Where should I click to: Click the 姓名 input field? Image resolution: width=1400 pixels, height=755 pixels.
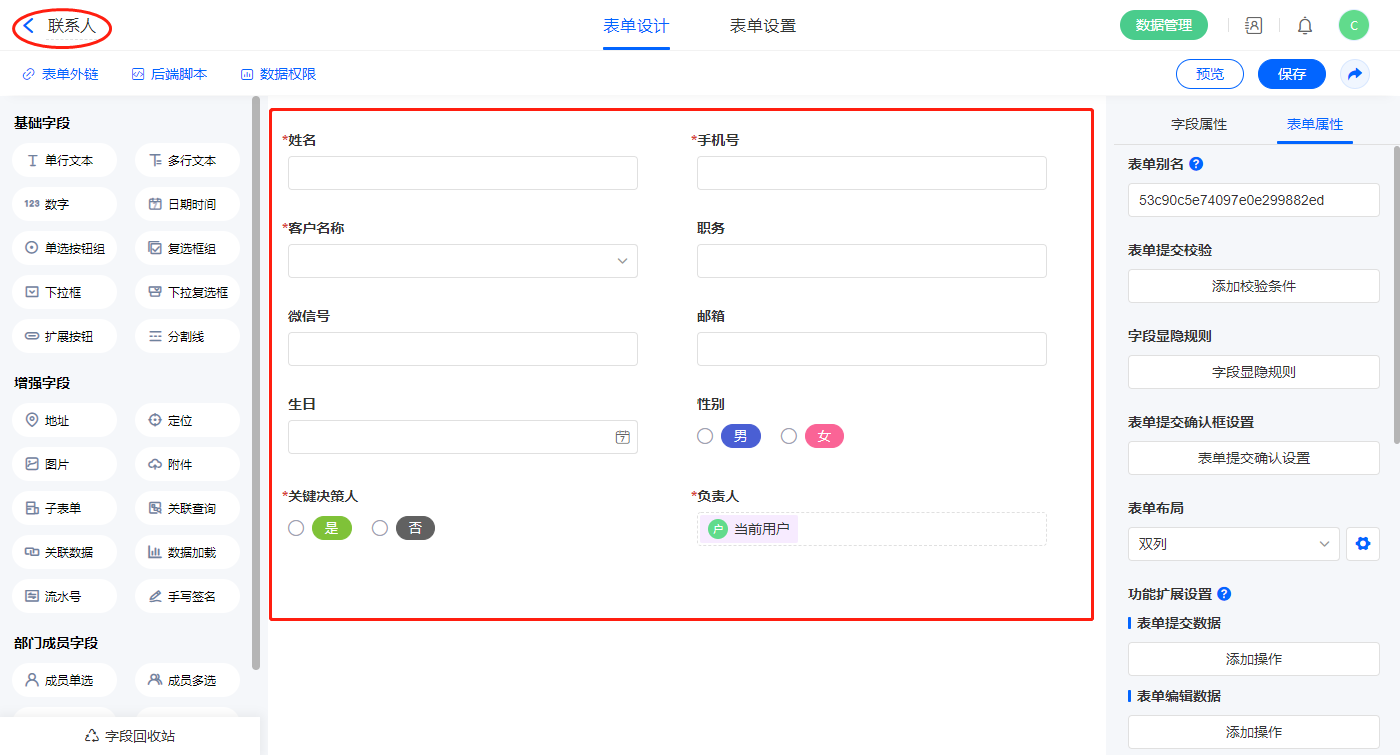point(463,173)
